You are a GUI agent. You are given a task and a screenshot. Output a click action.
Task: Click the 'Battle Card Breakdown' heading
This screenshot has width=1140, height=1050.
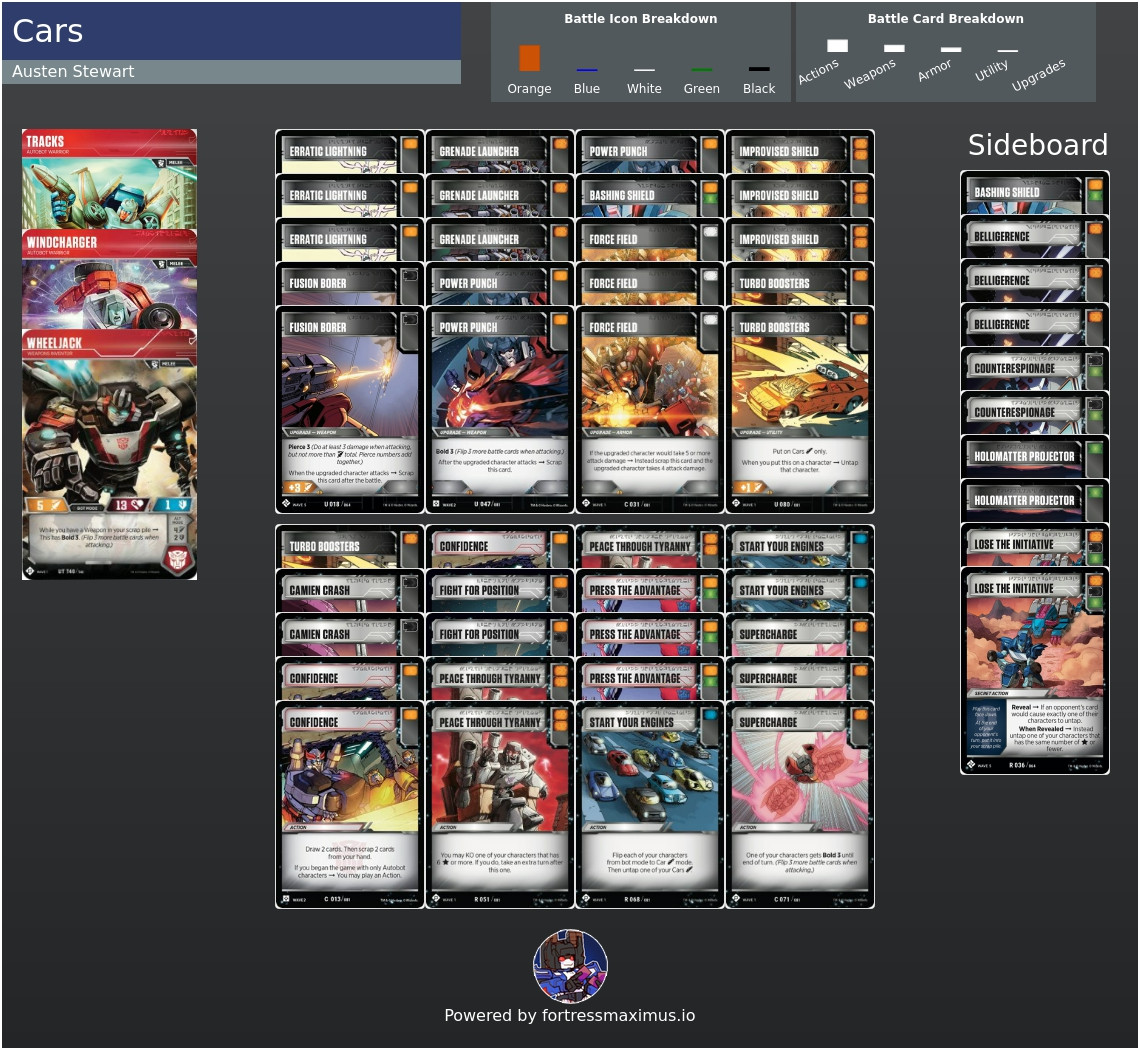point(945,19)
